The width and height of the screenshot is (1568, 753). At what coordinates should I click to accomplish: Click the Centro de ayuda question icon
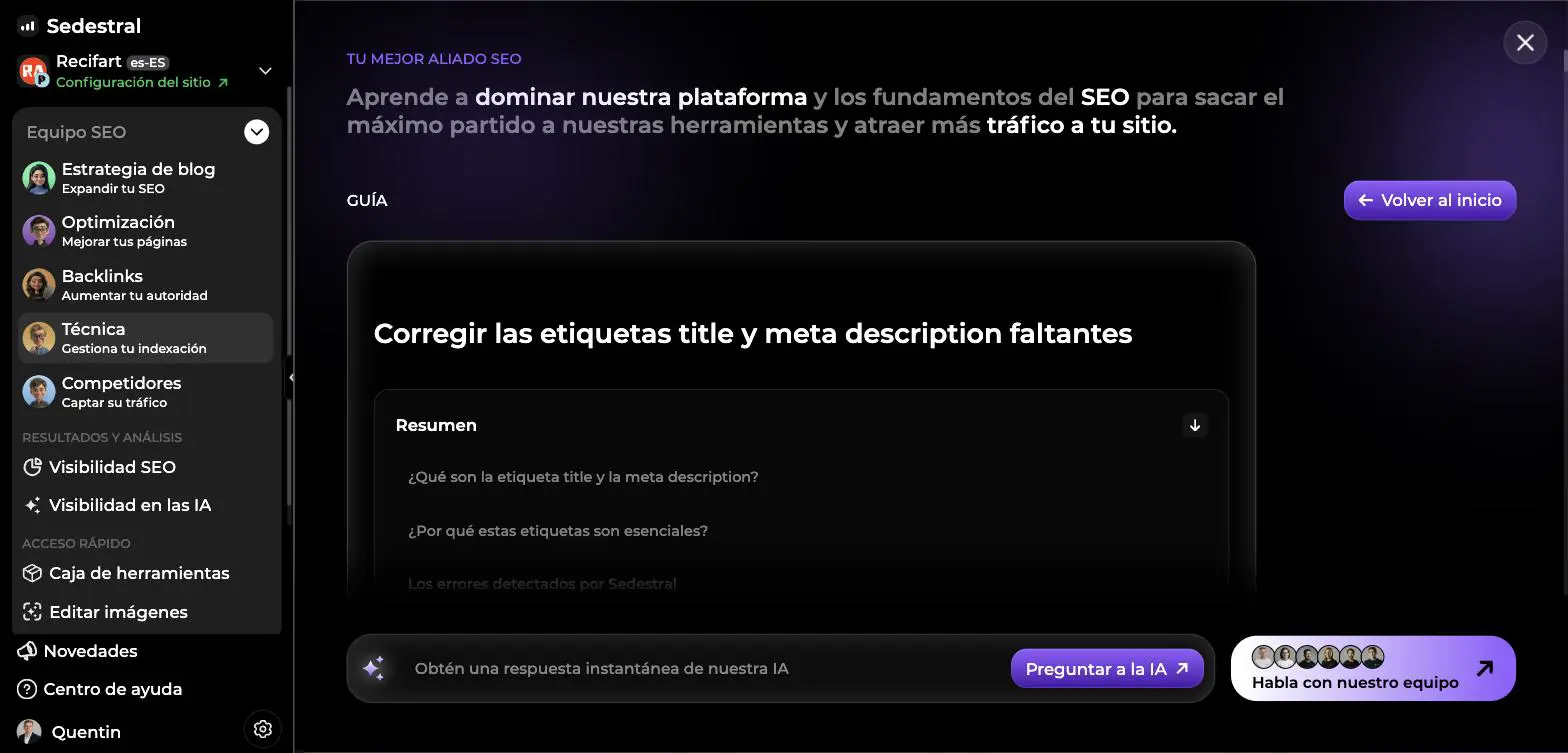tap(27, 689)
